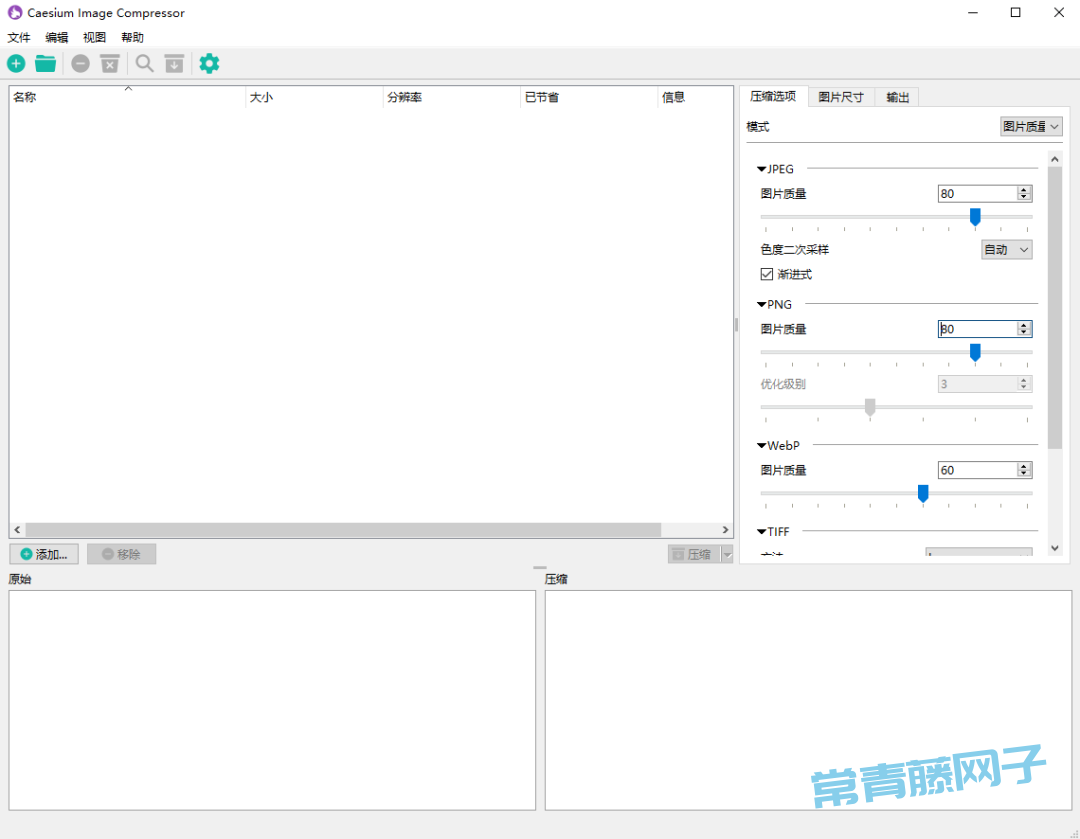
Task: Collapse the PNG section triangle
Action: pyautogui.click(x=762, y=305)
